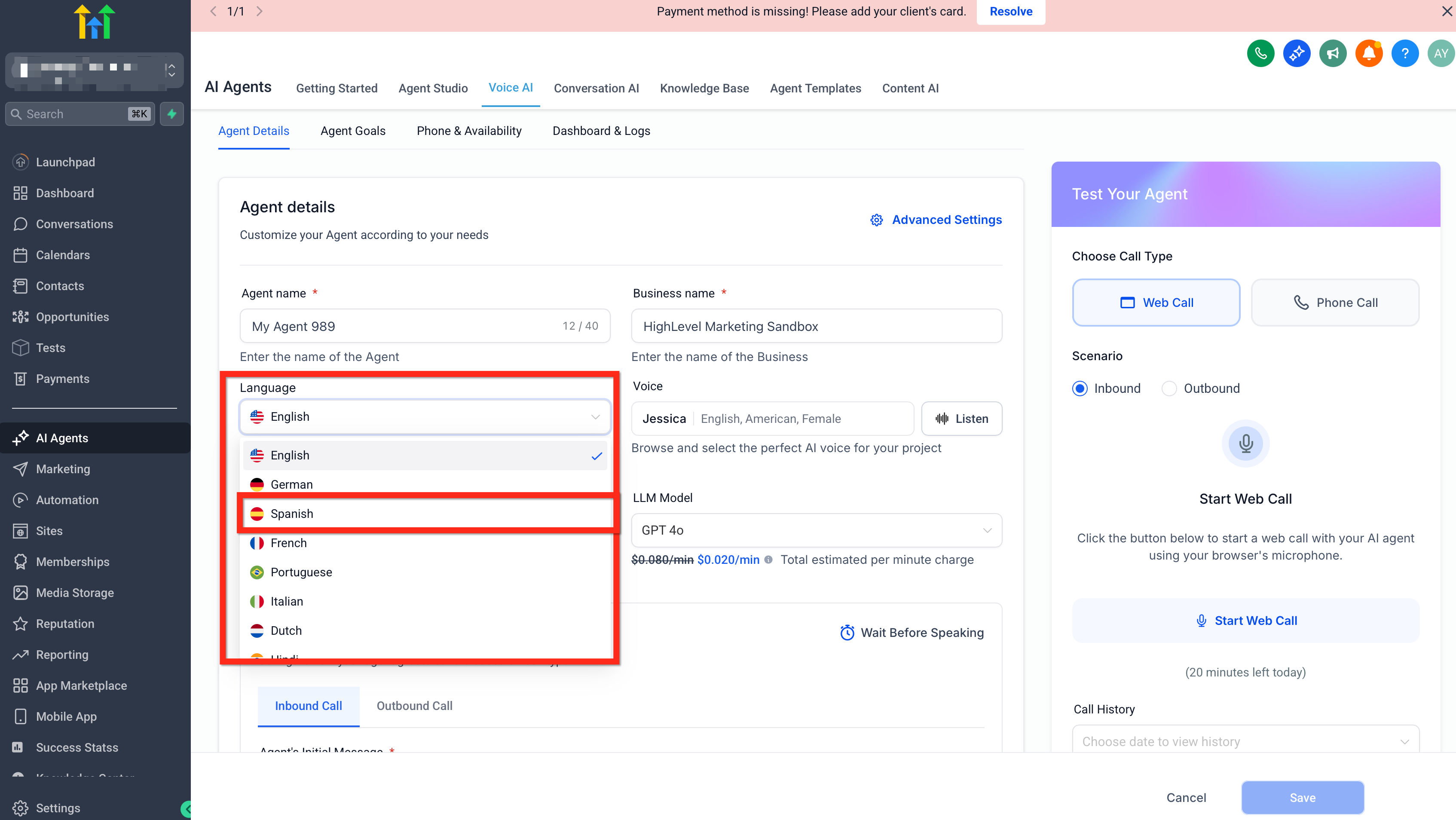Image resolution: width=1456 pixels, height=820 pixels.
Task: Select the Inbound scenario radio button
Action: click(x=1080, y=388)
